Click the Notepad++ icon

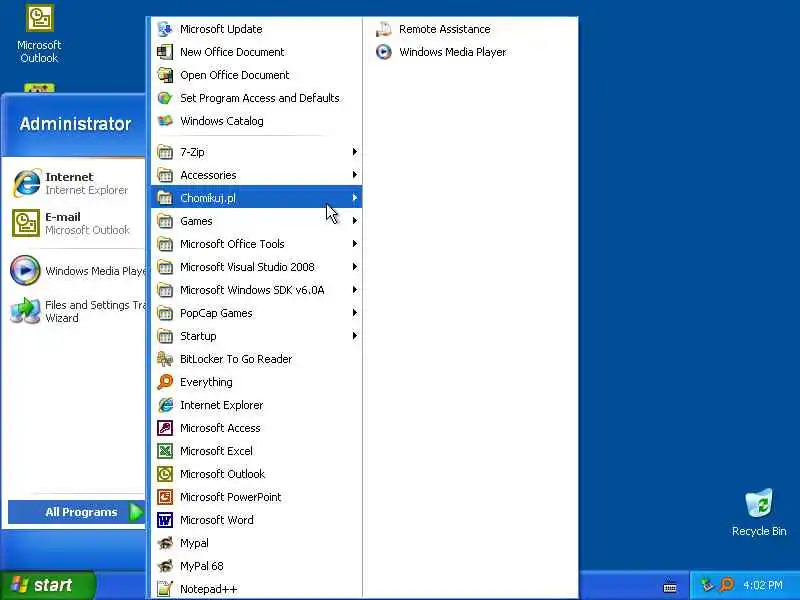click(165, 589)
